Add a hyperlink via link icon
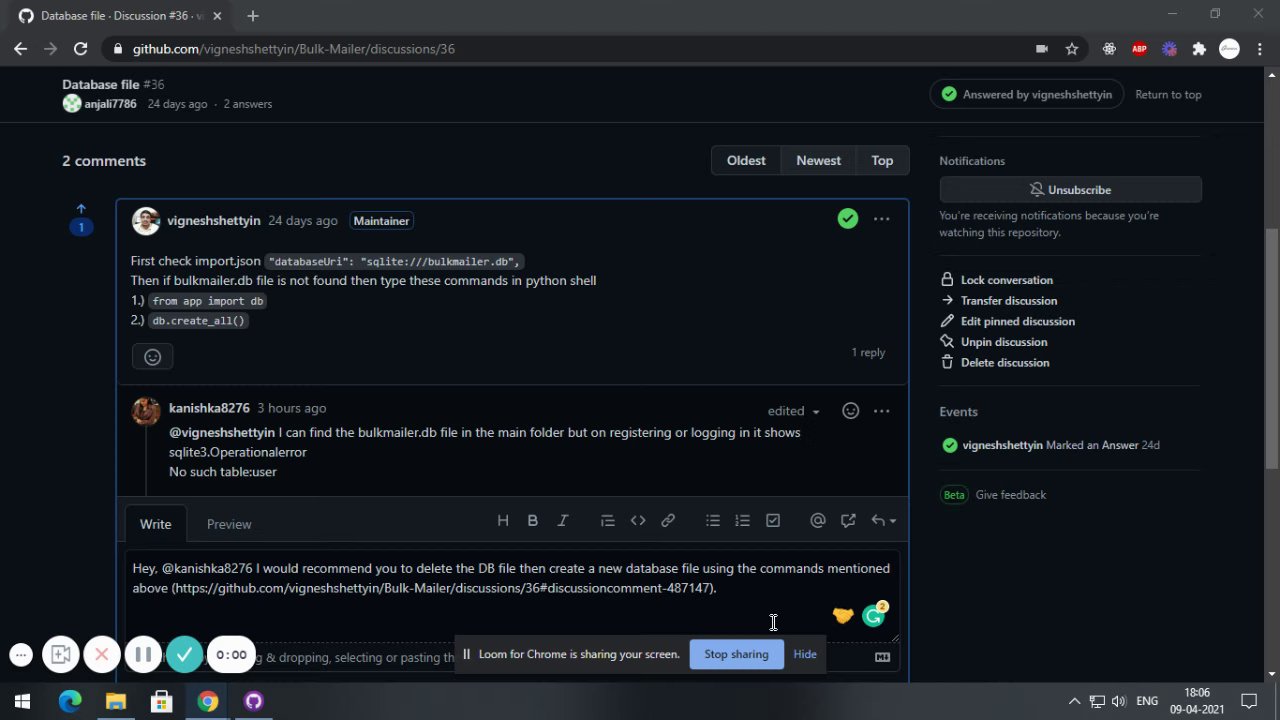This screenshot has height=720, width=1280. [x=668, y=521]
